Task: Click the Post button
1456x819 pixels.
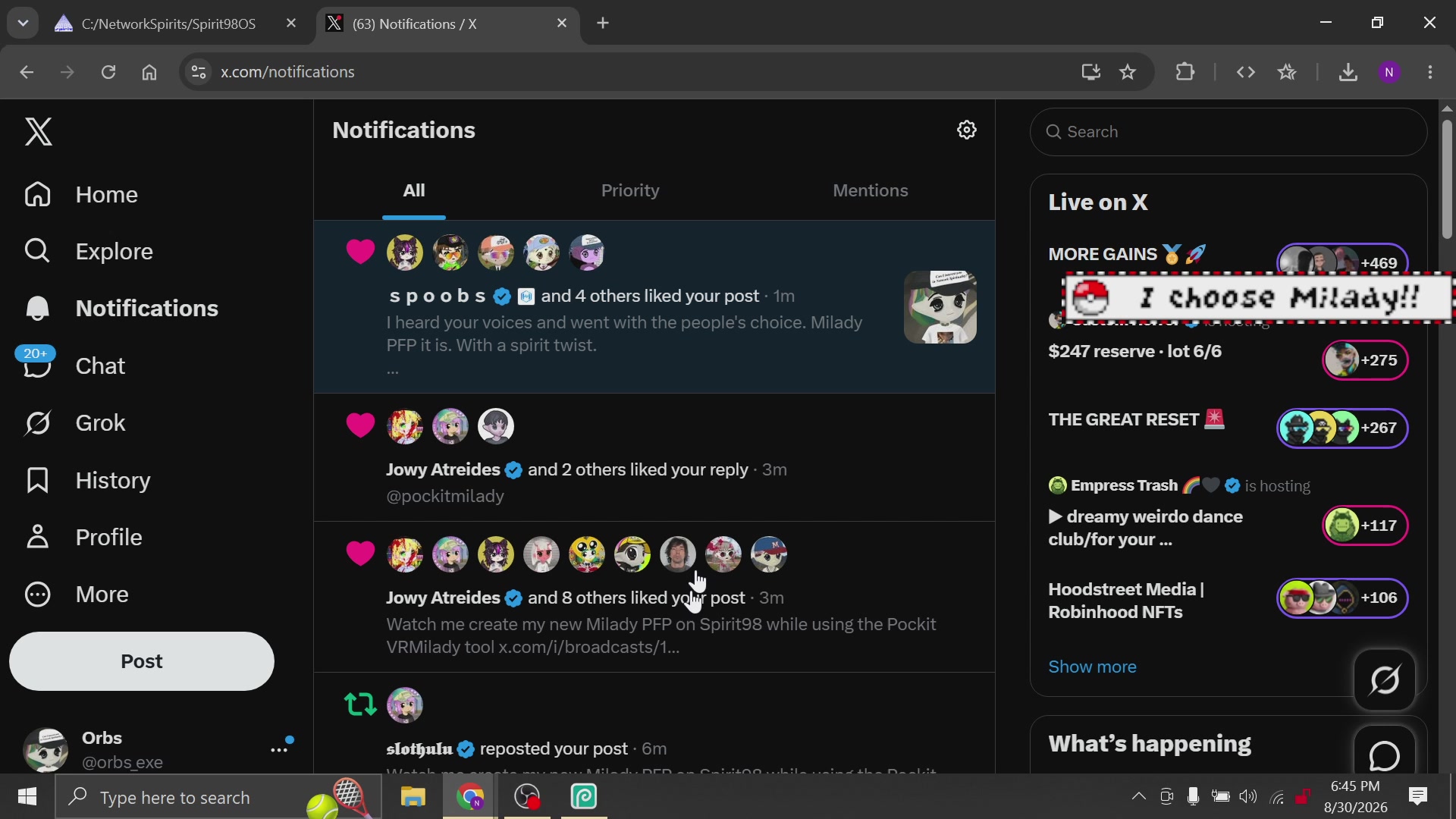Action: click(x=142, y=661)
